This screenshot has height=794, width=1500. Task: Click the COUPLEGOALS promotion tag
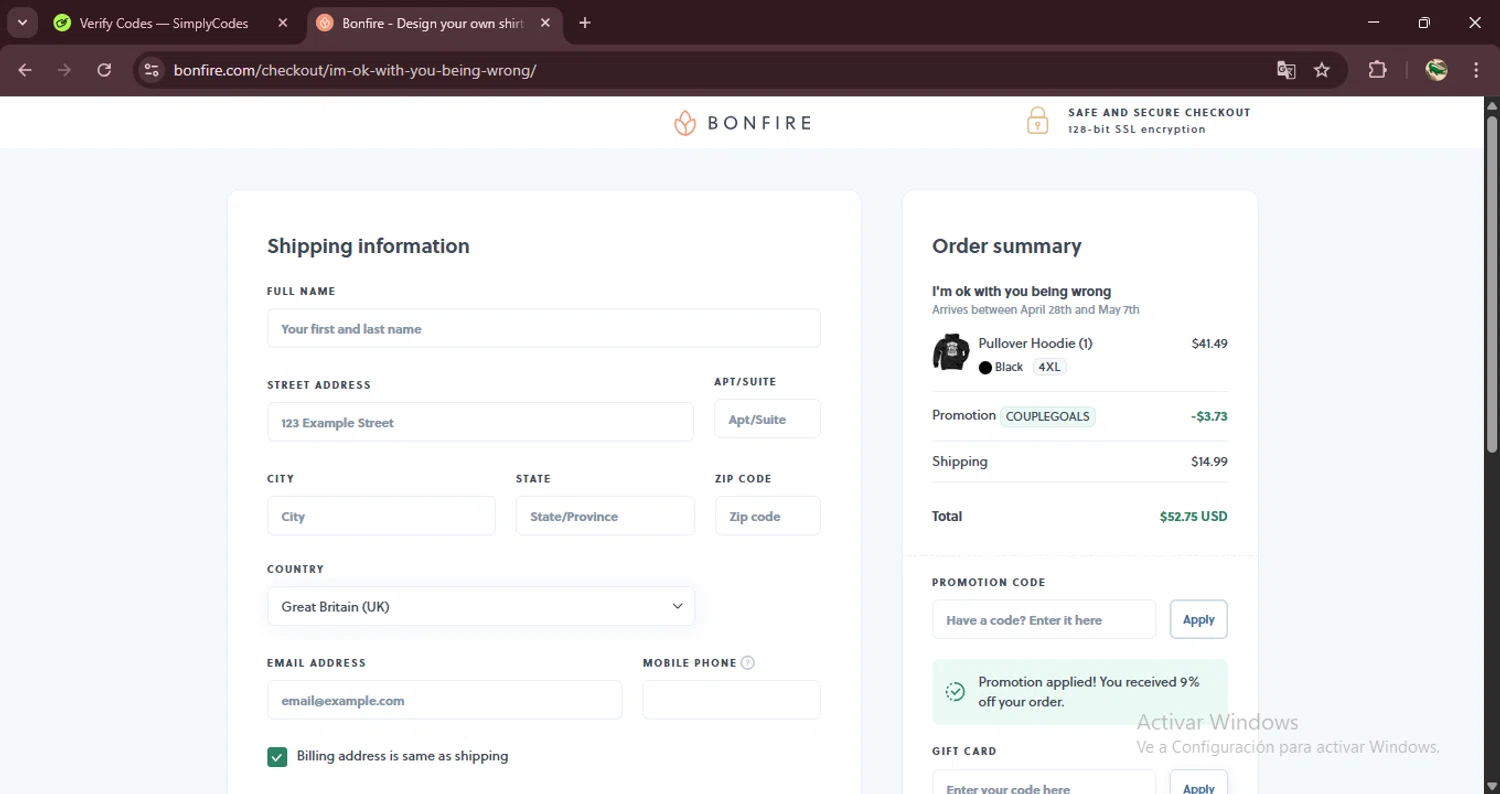[1048, 416]
